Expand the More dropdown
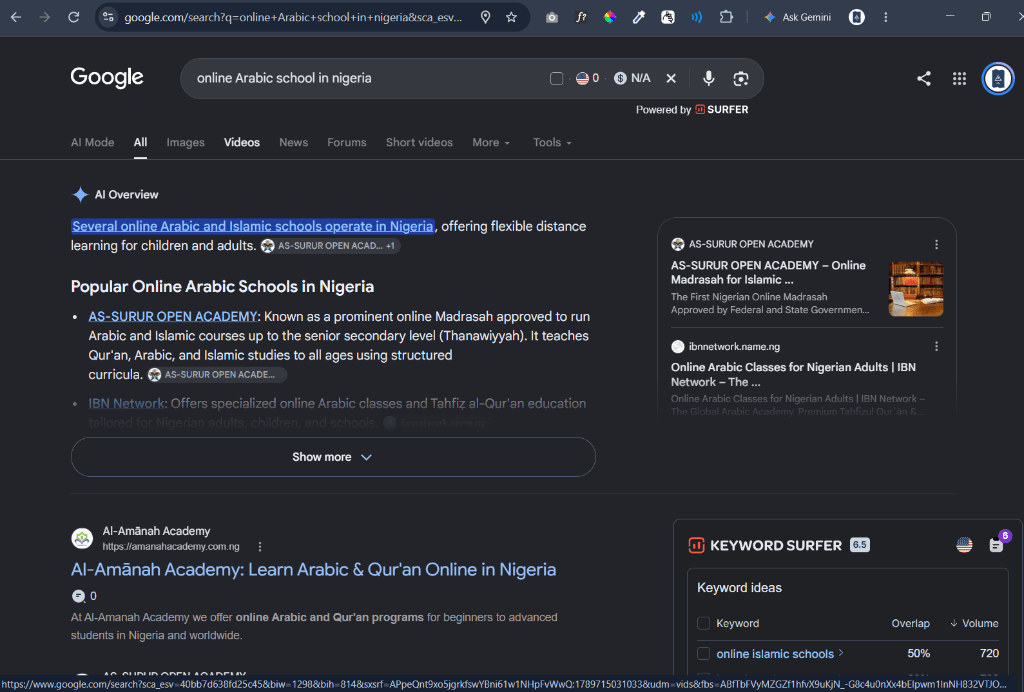This screenshot has height=692, width=1024. 491,142
